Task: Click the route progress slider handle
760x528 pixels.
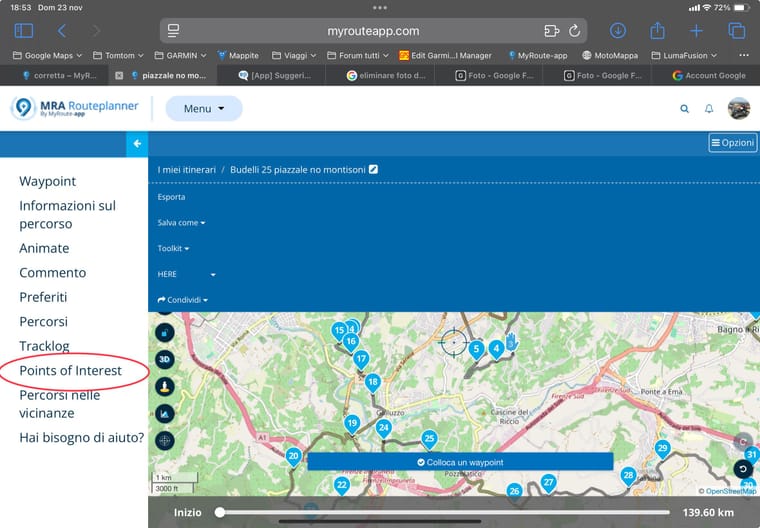Action: pyautogui.click(x=220, y=512)
